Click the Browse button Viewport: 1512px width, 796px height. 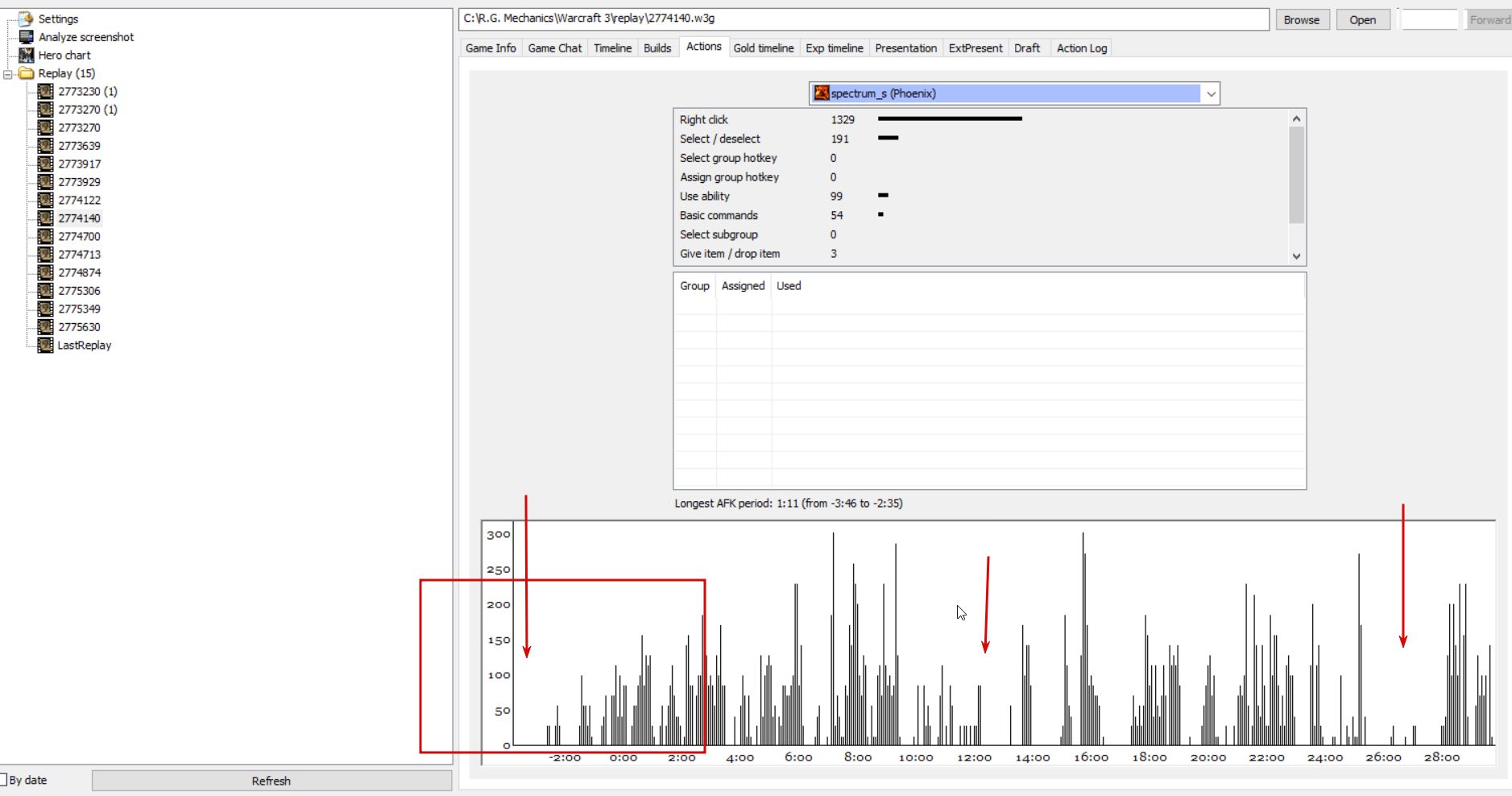point(1302,20)
